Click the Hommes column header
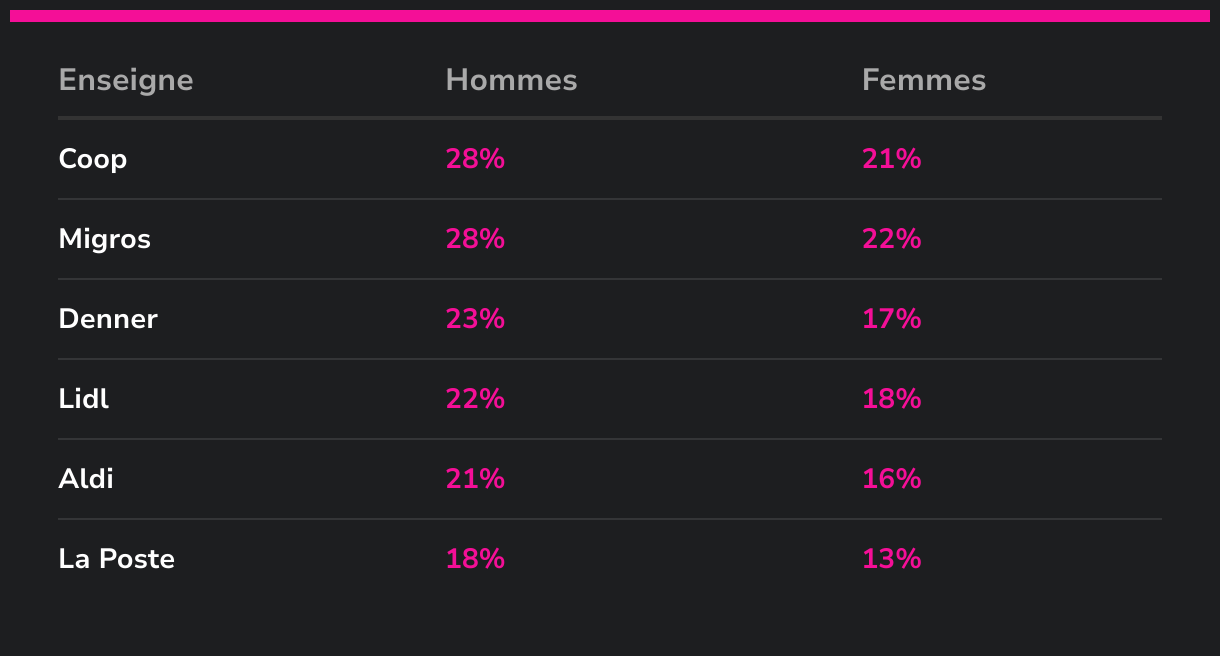 511,80
